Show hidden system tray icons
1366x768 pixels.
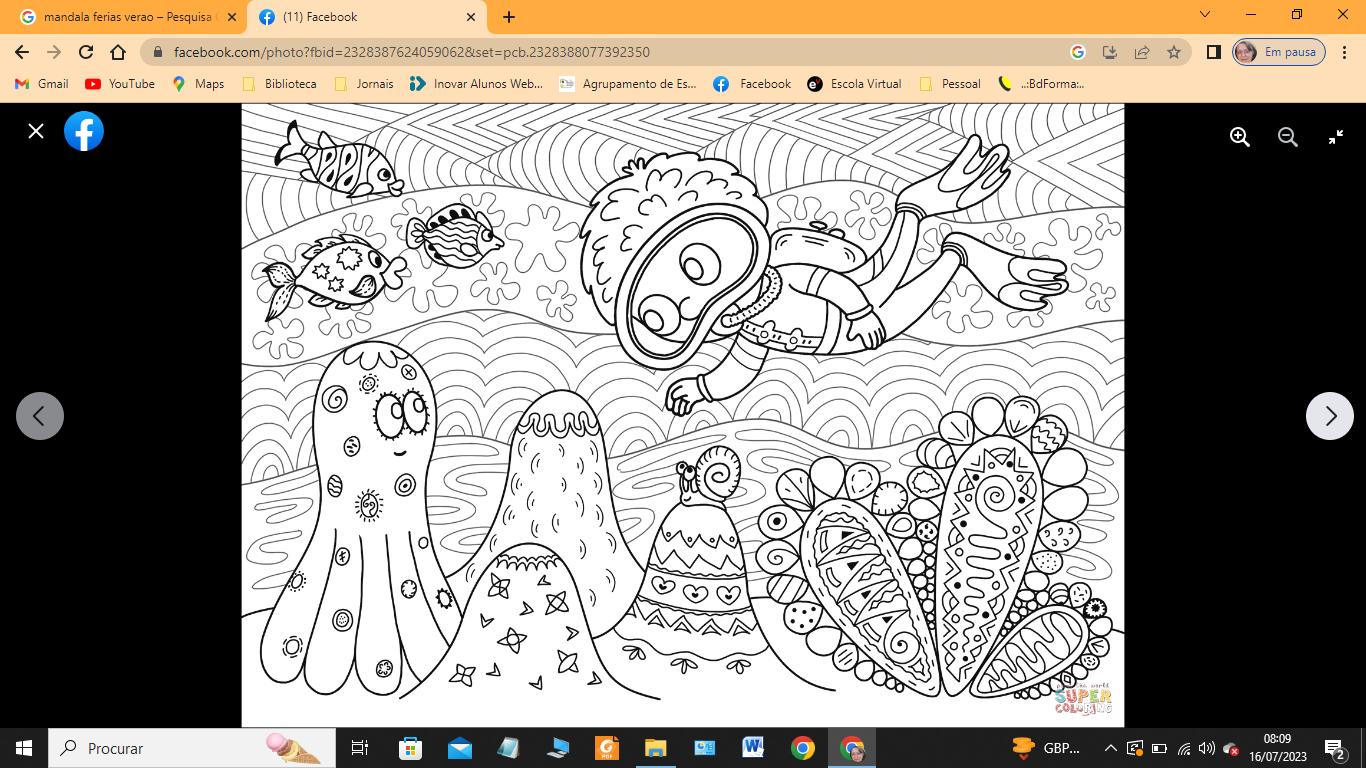1110,748
